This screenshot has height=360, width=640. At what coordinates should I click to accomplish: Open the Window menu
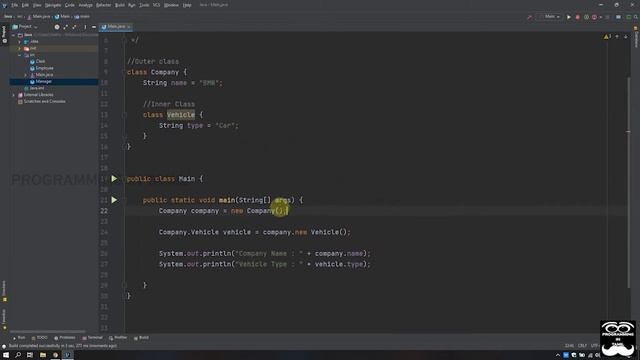coord(171,5)
